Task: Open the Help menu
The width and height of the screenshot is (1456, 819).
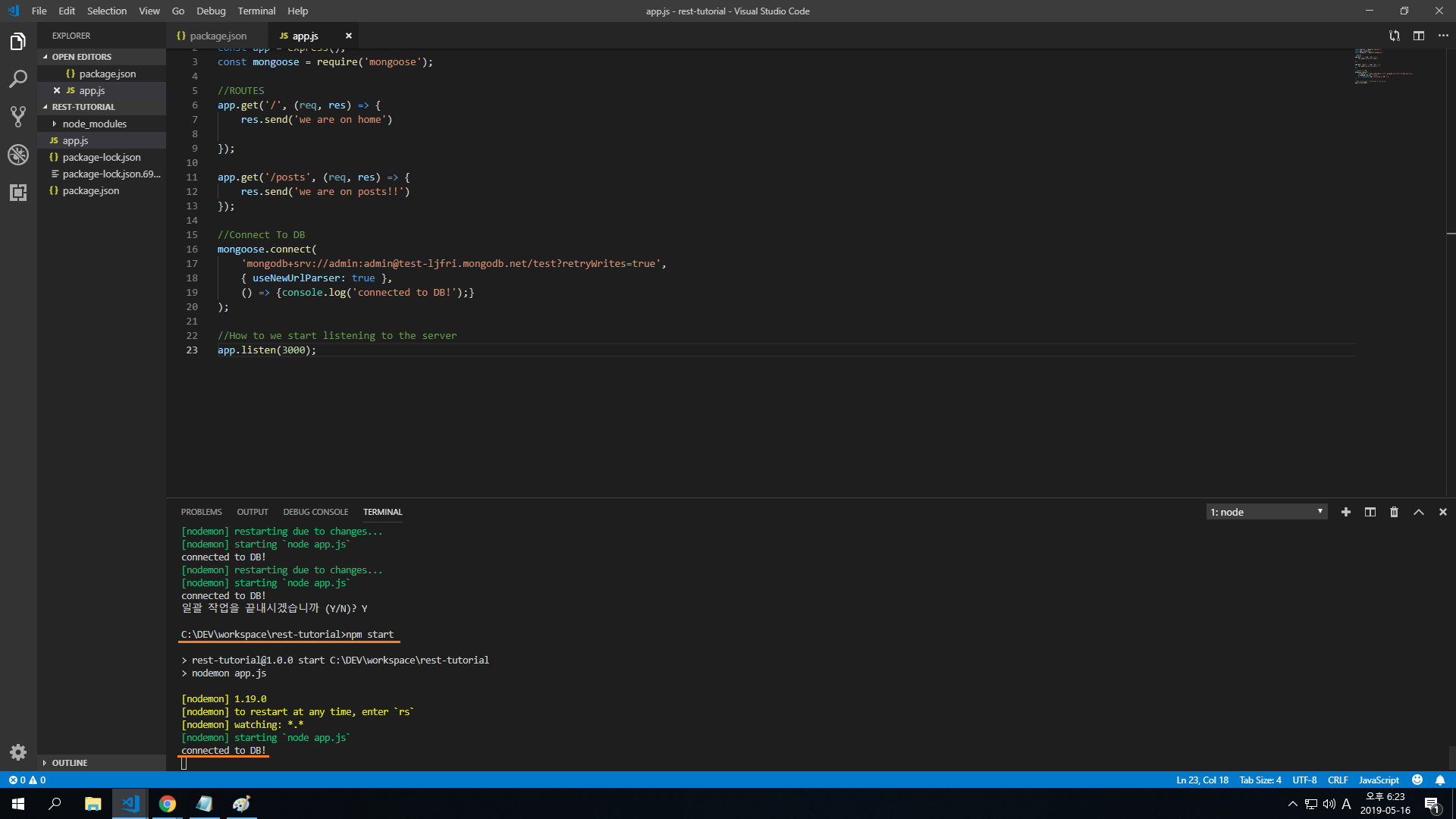Action: [x=298, y=11]
